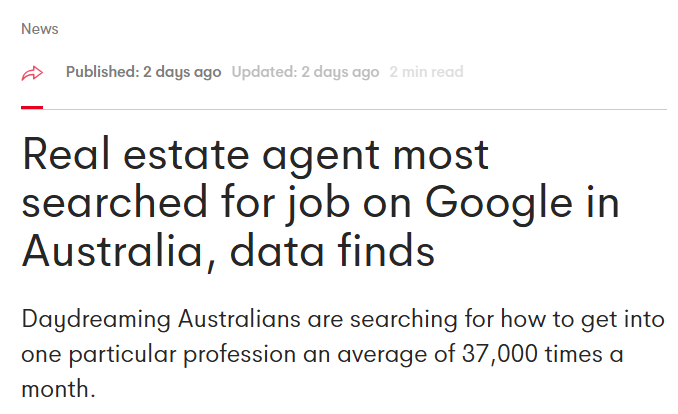678x414 pixels.
Task: Click the "Updated: 2 days ago" timestamp
Action: click(305, 72)
